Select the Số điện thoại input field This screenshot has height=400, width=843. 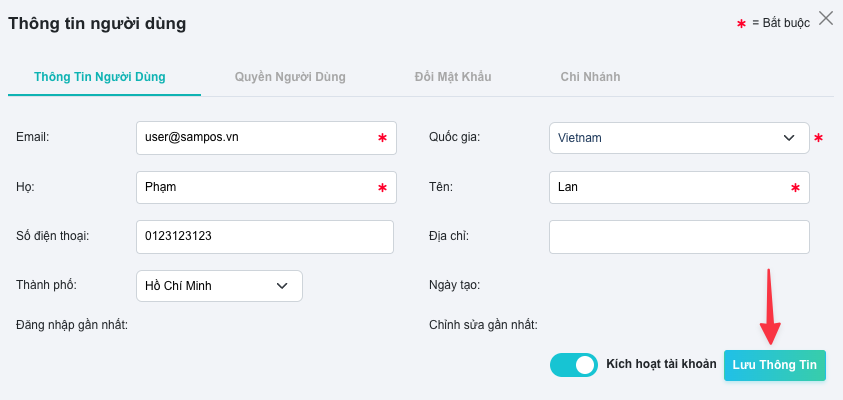tap(264, 237)
